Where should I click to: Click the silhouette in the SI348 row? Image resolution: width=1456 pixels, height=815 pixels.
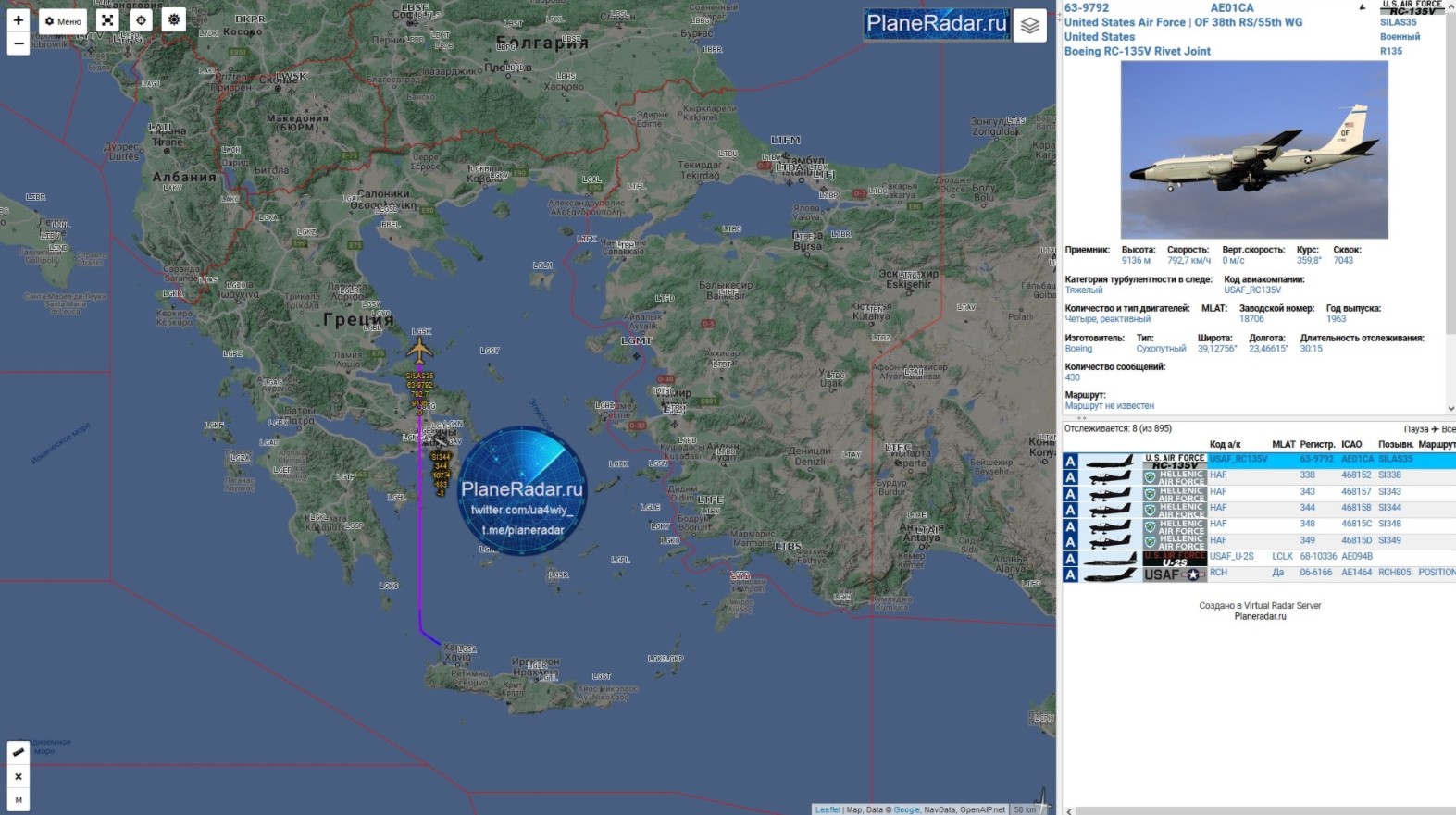[x=1110, y=526]
